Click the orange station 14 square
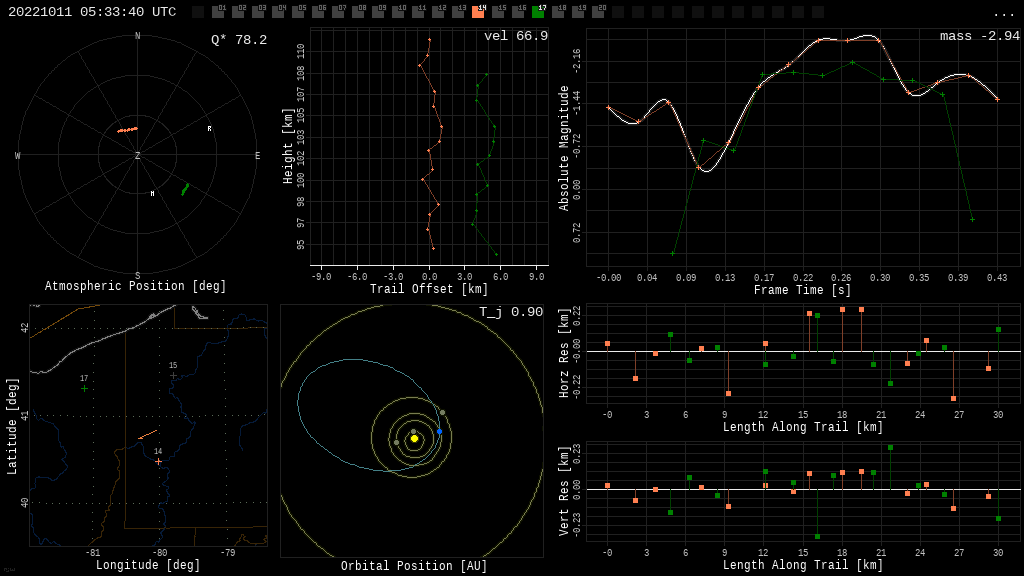Viewport: 1024px width, 576px height. (x=478, y=12)
